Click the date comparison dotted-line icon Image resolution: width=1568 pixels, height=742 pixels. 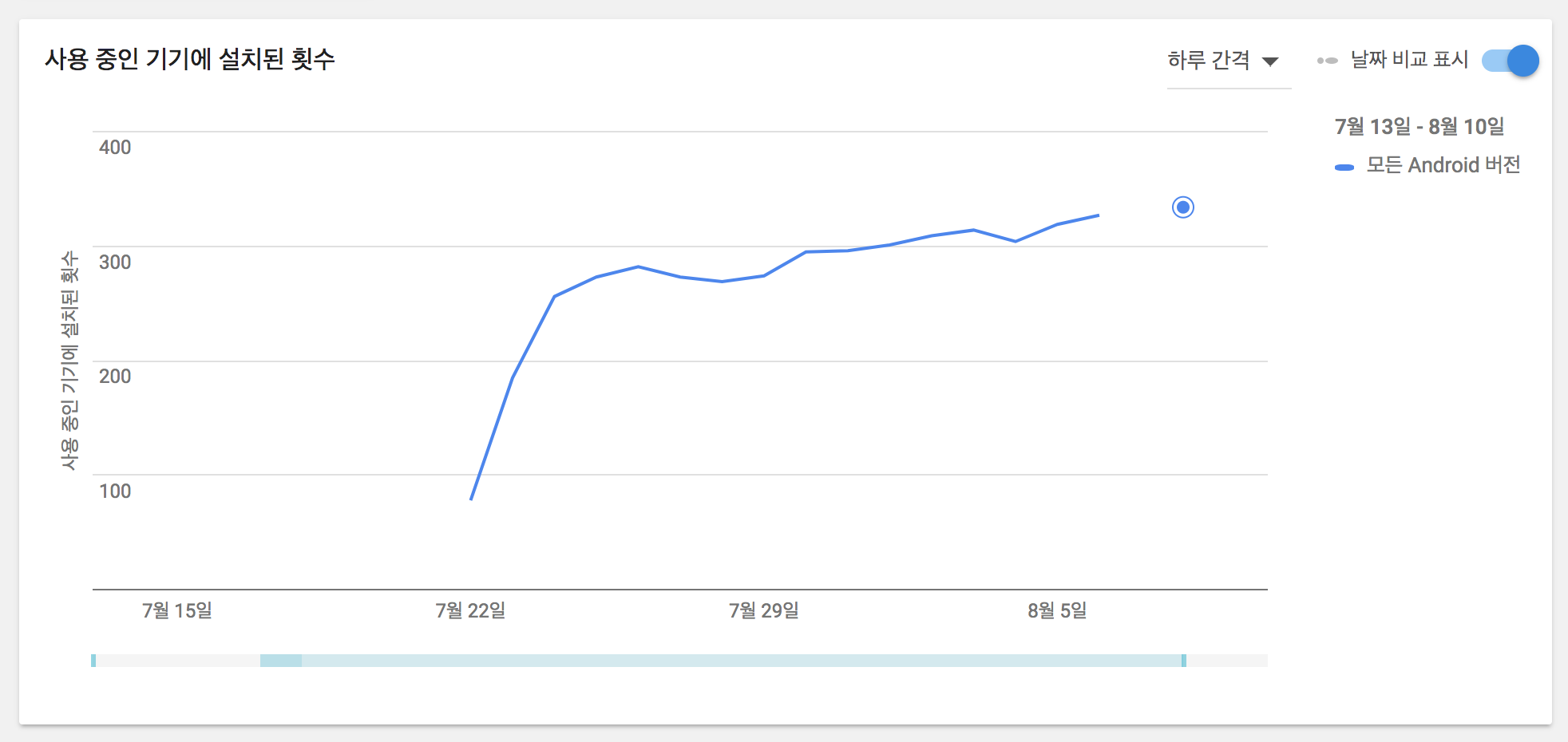coord(1327,61)
